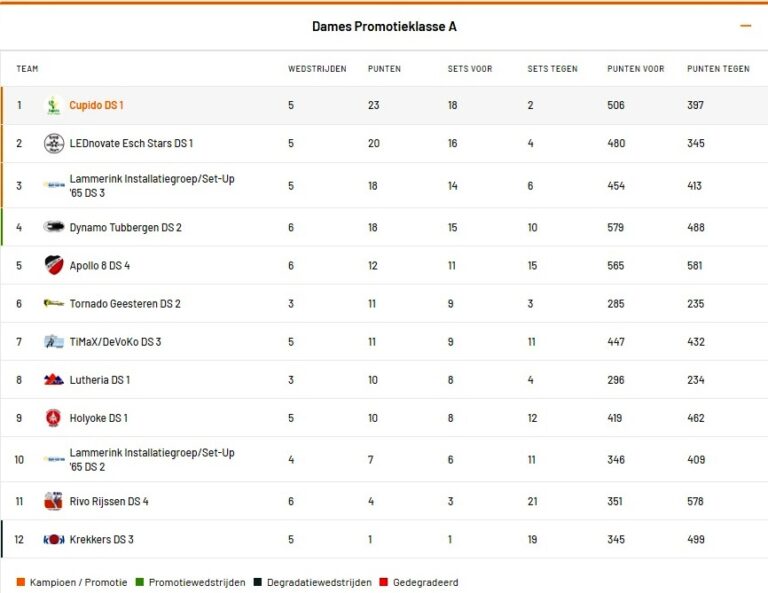This screenshot has width=768, height=593.
Task: Click the Apollo 8 DS 4 shield logo
Action: click(x=54, y=265)
